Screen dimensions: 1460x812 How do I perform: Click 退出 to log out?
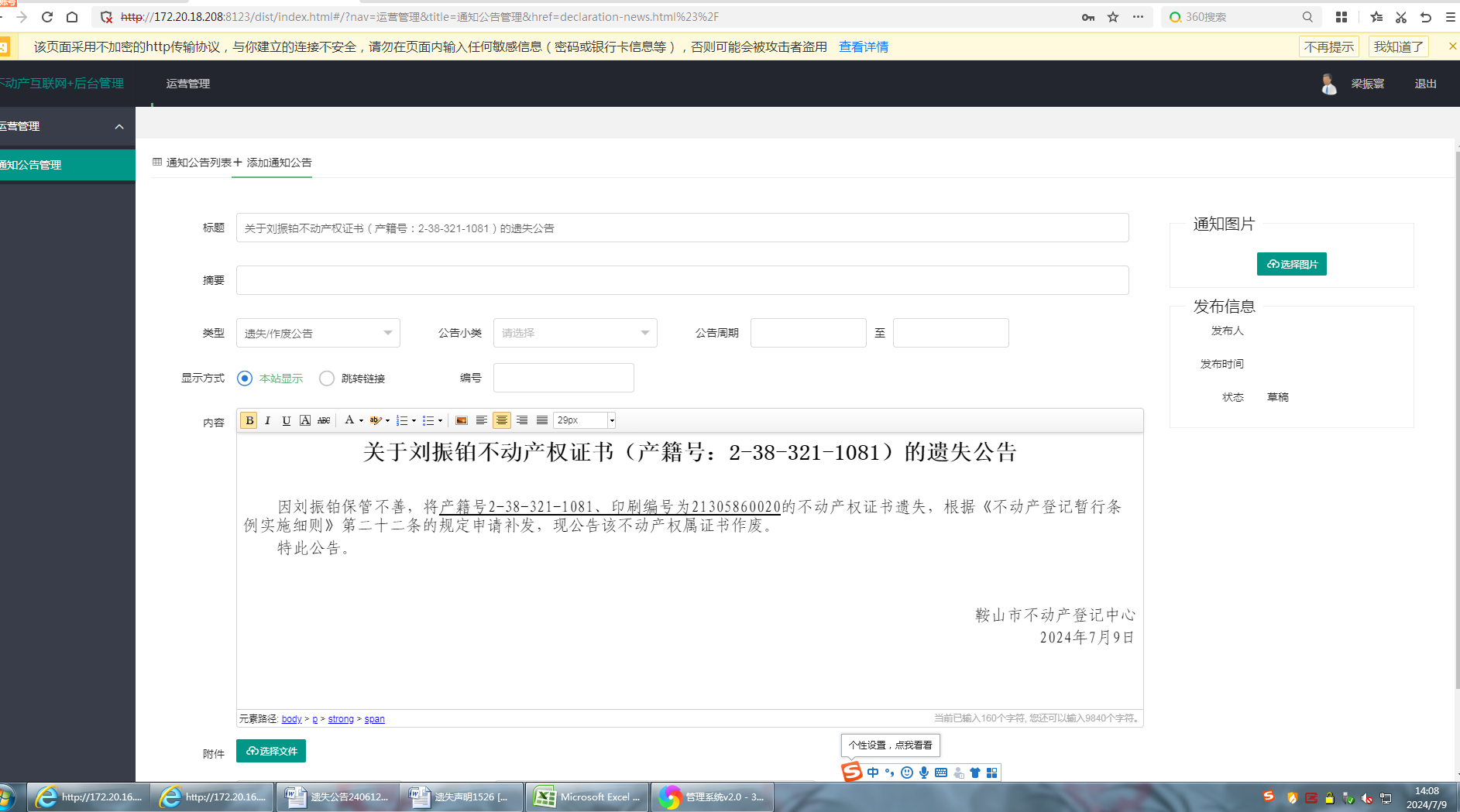(x=1425, y=84)
